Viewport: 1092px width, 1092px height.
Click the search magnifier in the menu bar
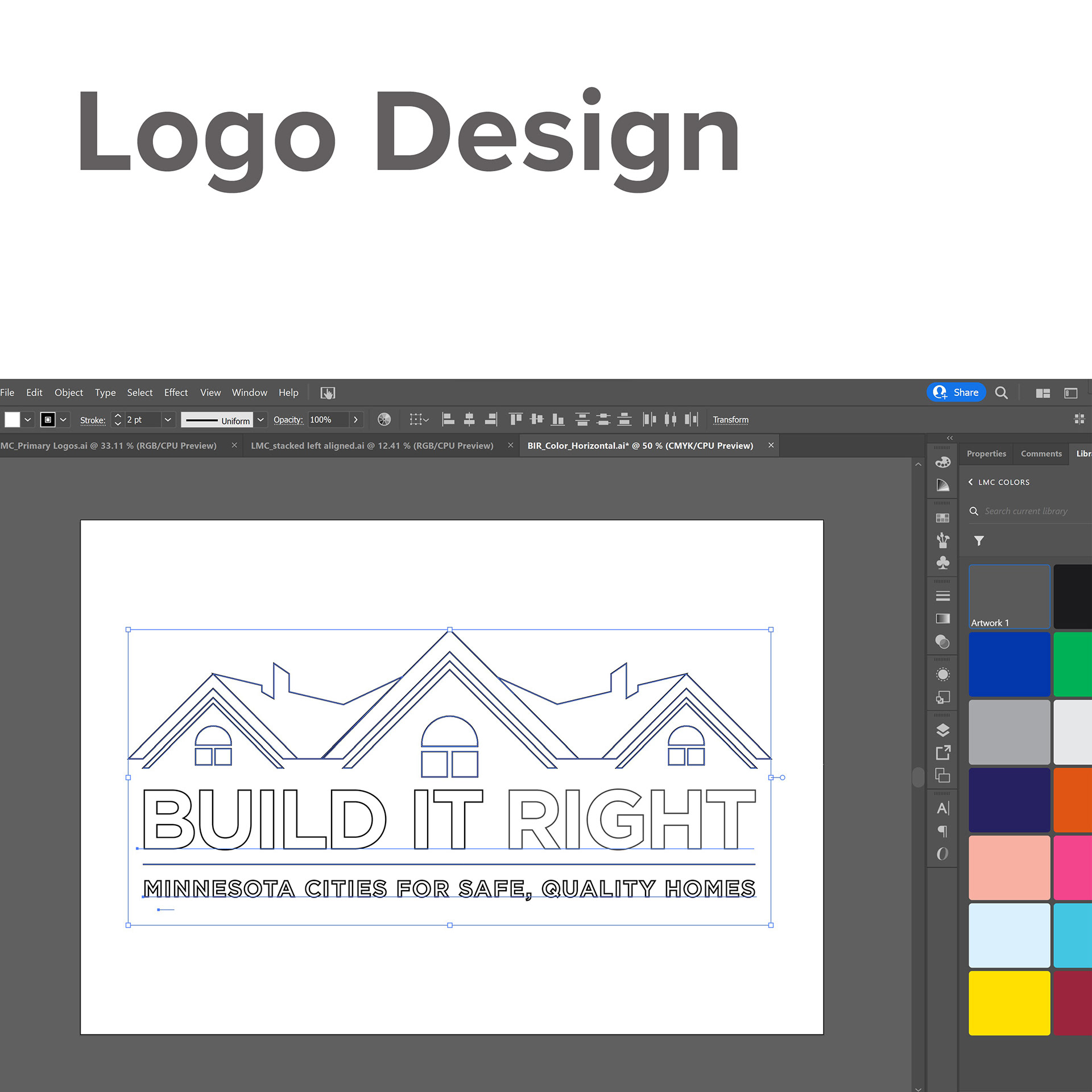point(1002,392)
